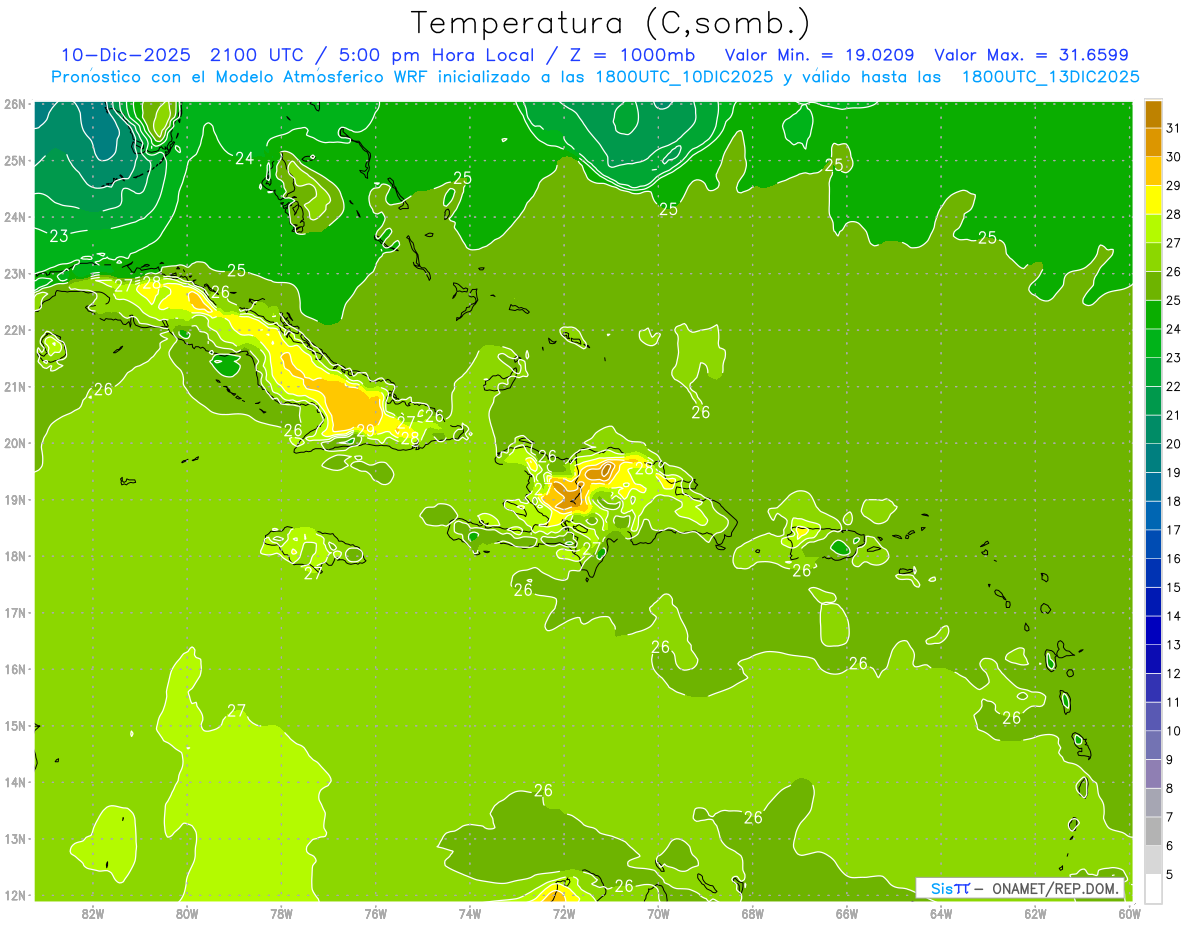Screen dimensions: 1200x927
Task: Click the "62W" longitude axis label
Action: 1035,914
